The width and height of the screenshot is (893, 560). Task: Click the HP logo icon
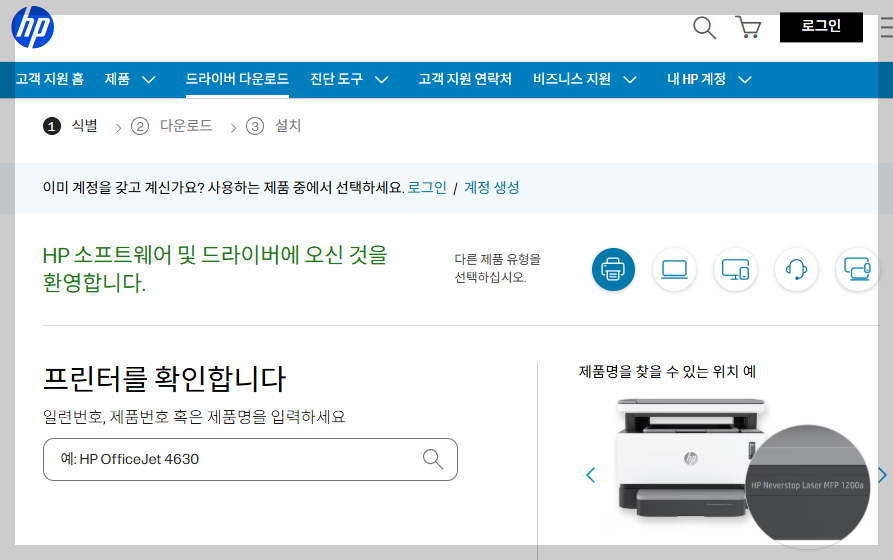click(x=32, y=27)
